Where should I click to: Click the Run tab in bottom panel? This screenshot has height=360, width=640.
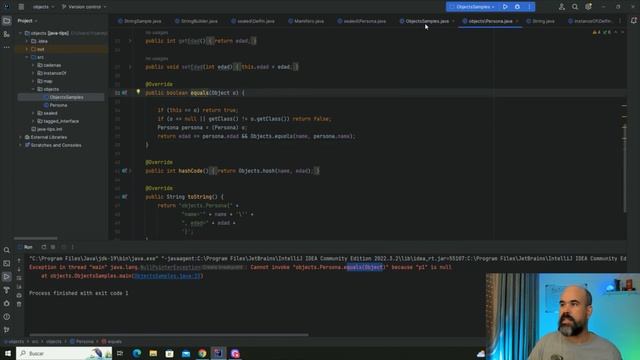tap(28, 247)
